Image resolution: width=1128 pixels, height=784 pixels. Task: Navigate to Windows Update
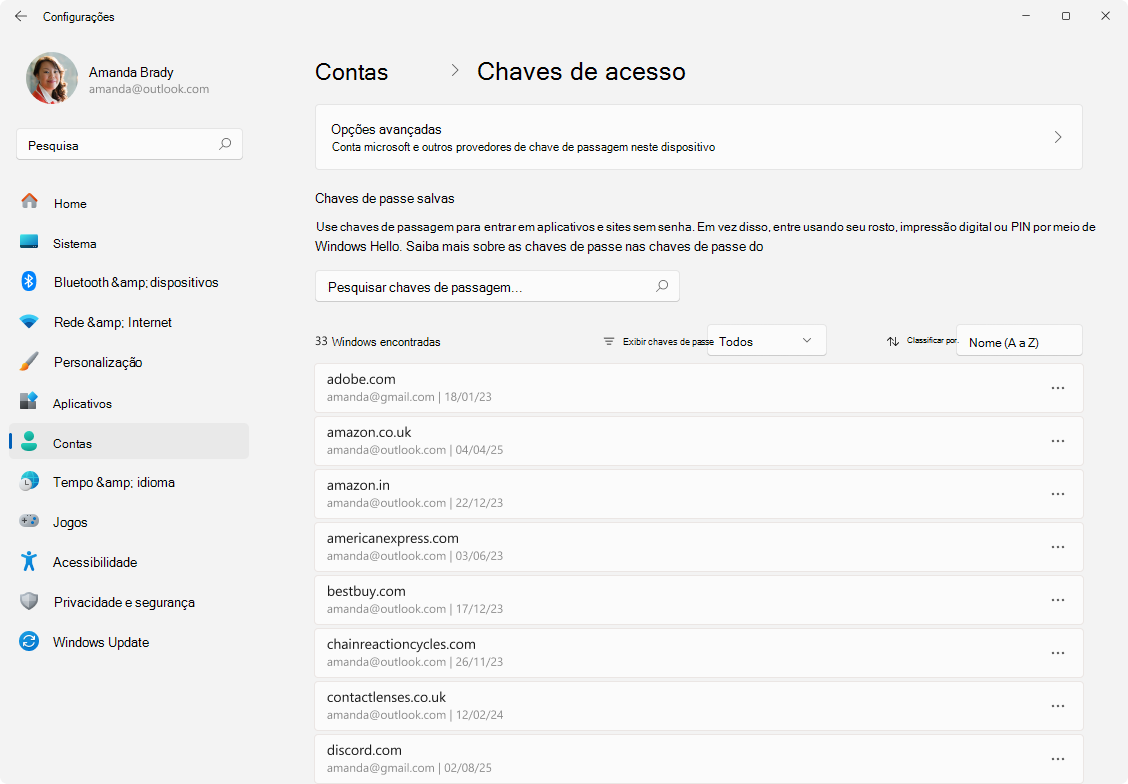point(129,642)
